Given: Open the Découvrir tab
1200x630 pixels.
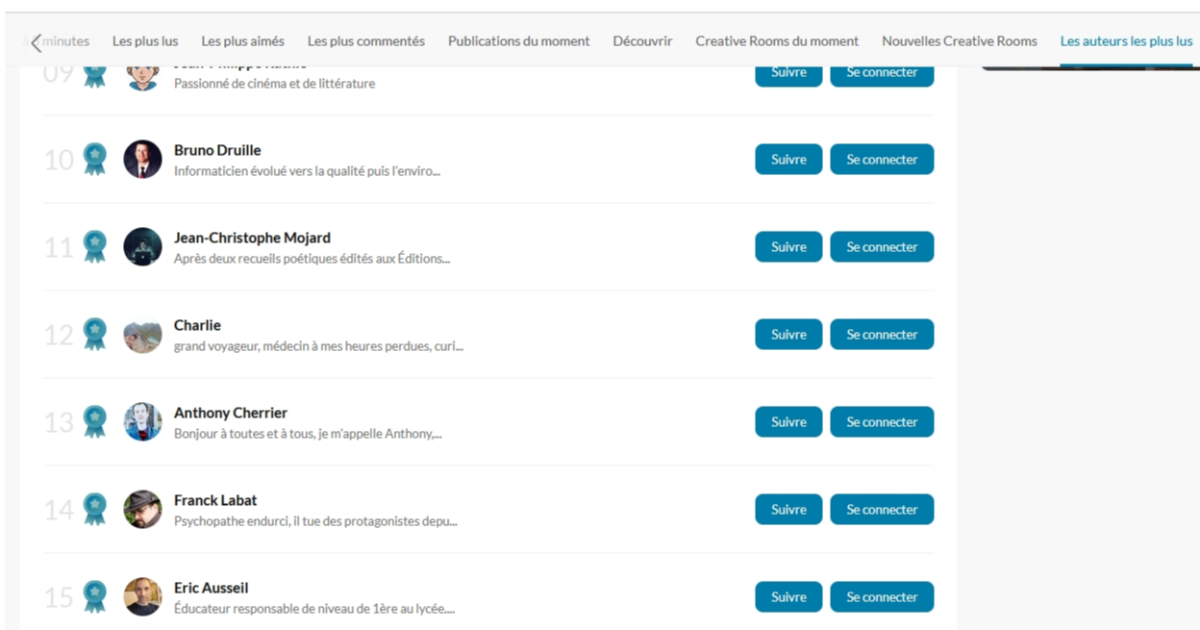Looking at the screenshot, I should pyautogui.click(x=642, y=41).
